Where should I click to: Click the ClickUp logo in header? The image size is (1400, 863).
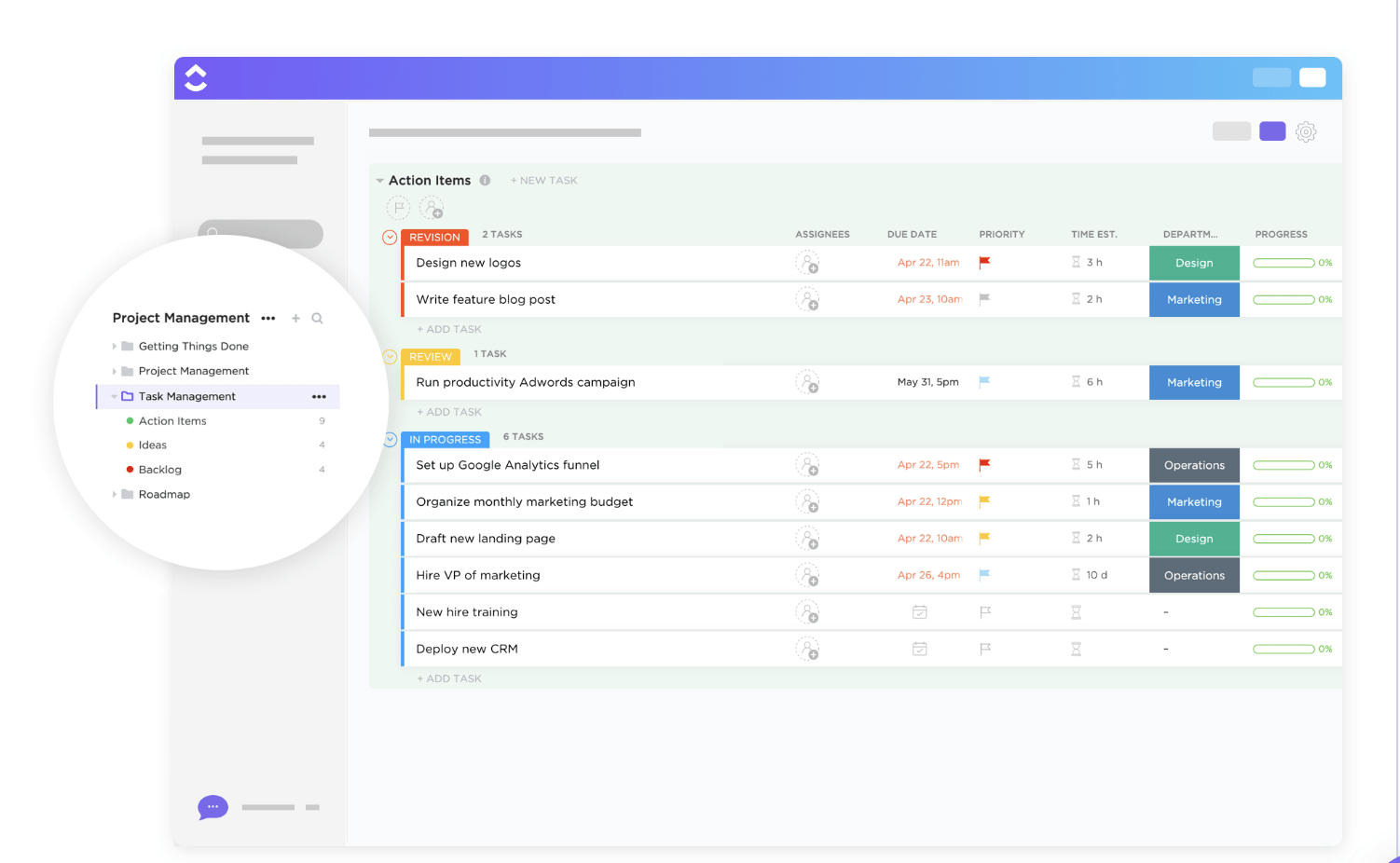pyautogui.click(x=196, y=78)
